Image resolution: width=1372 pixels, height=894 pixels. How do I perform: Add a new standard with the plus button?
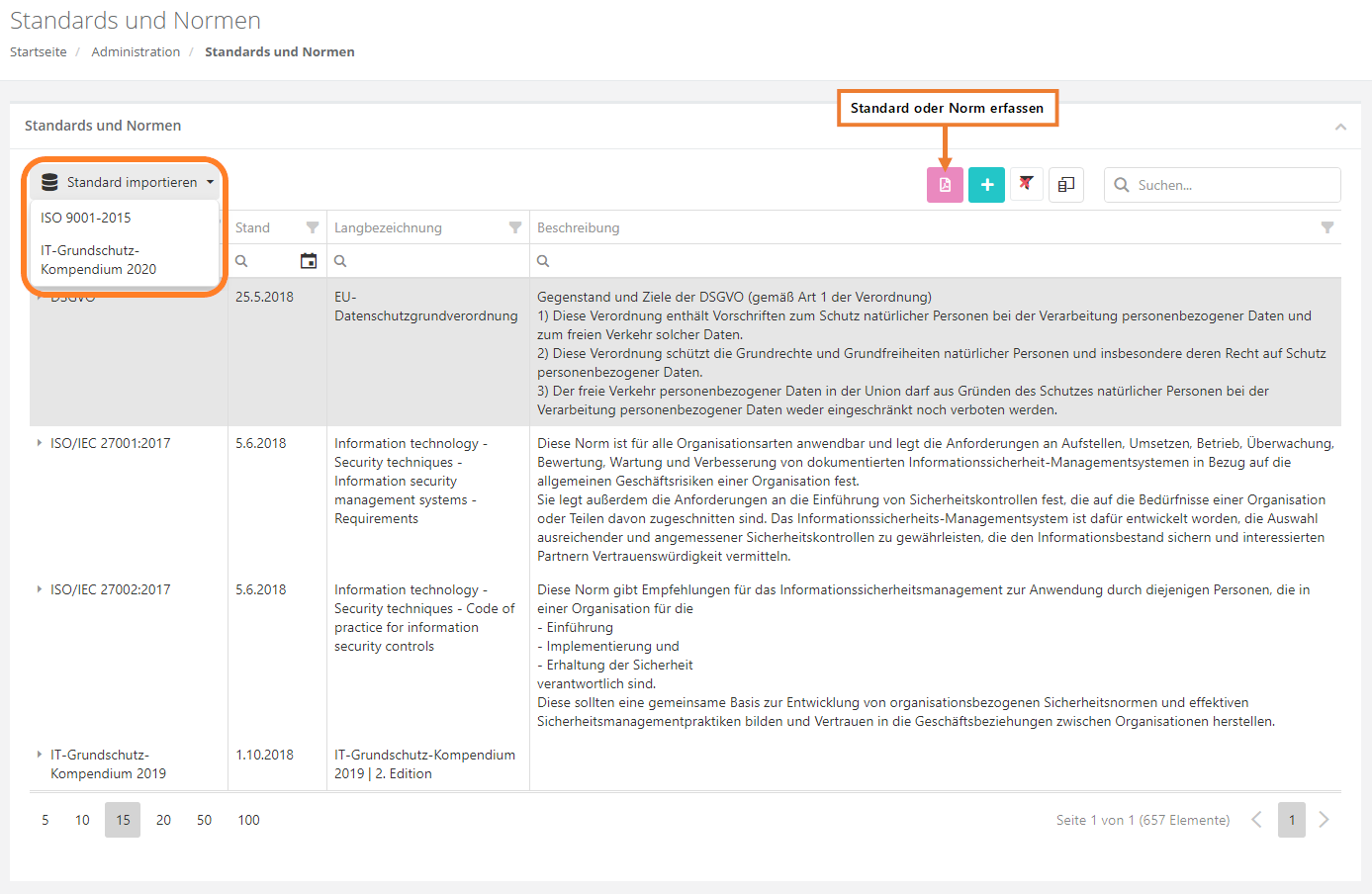(x=986, y=185)
